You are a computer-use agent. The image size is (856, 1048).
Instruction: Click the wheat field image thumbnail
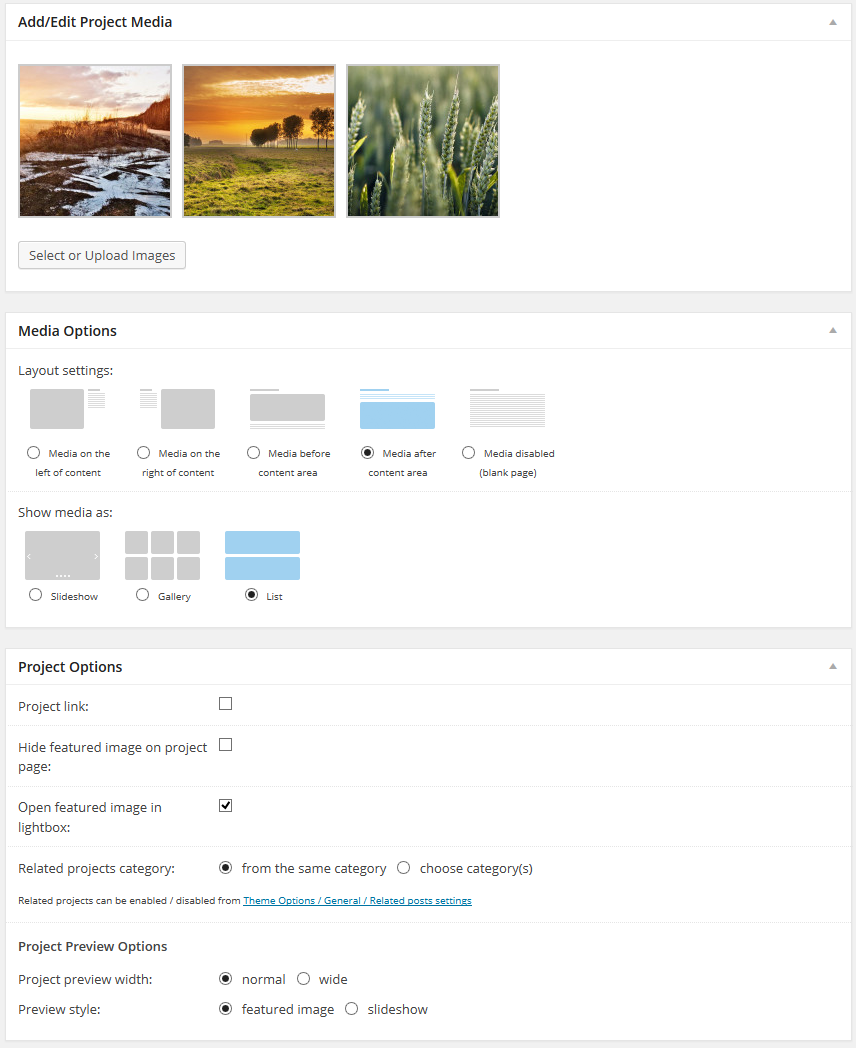pyautogui.click(x=423, y=141)
